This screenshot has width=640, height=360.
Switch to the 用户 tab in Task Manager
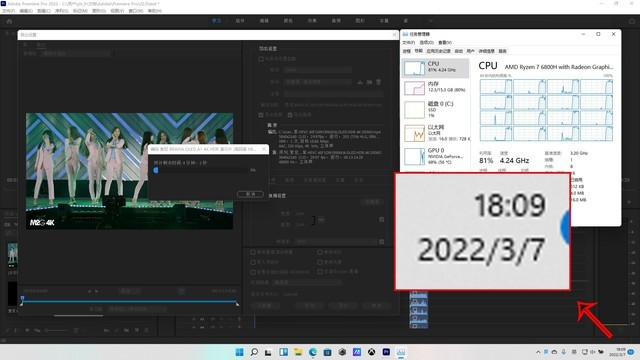coord(471,51)
